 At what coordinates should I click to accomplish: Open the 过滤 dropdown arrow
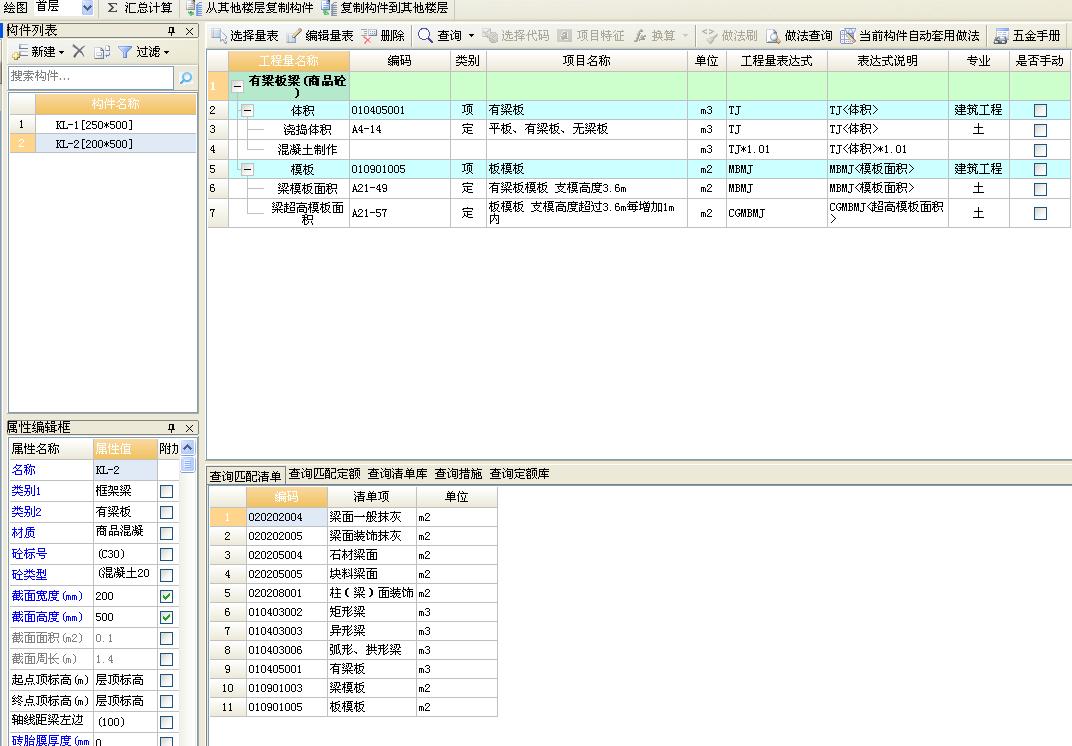[x=166, y=53]
